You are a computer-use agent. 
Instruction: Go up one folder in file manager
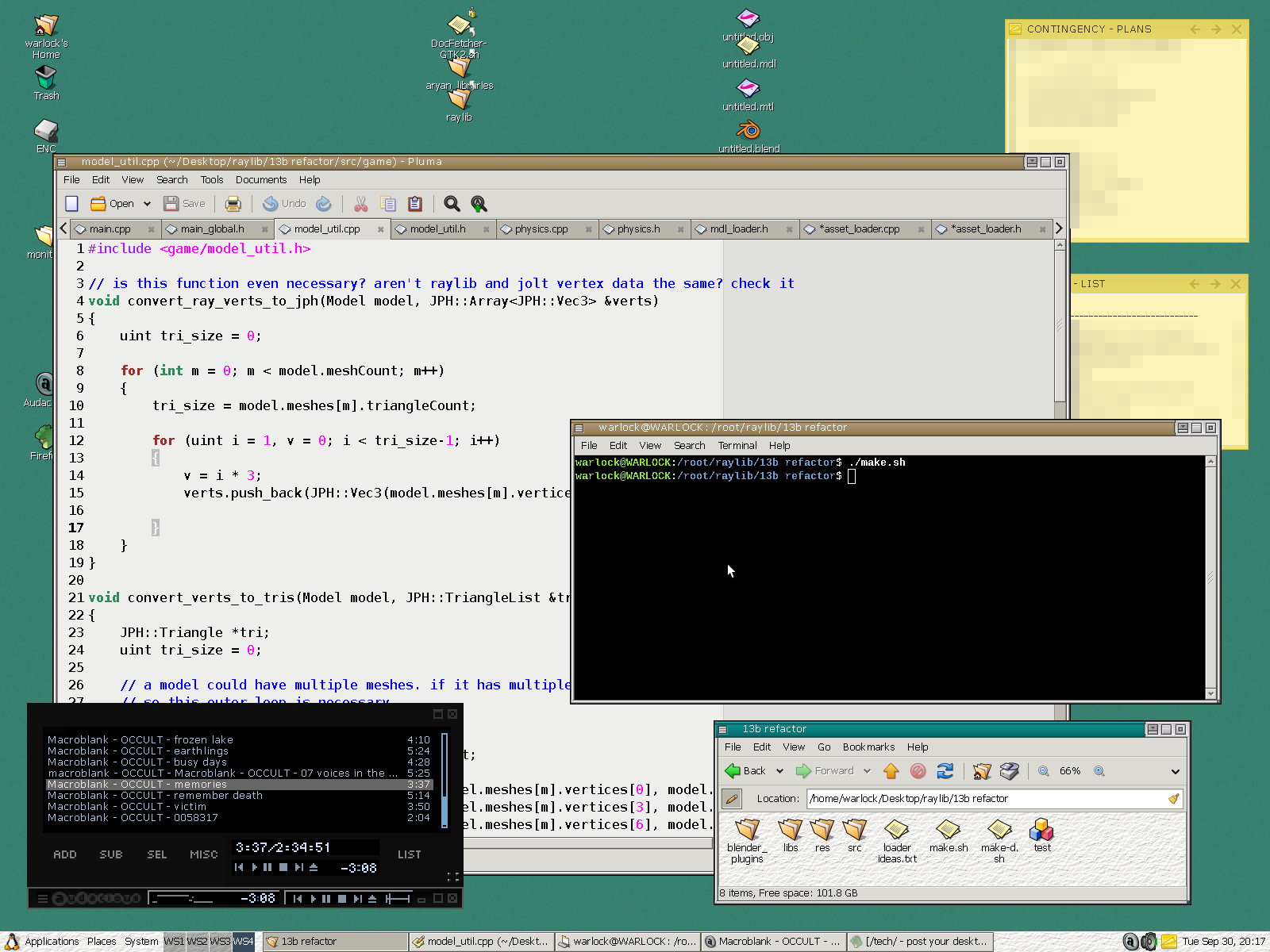891,771
